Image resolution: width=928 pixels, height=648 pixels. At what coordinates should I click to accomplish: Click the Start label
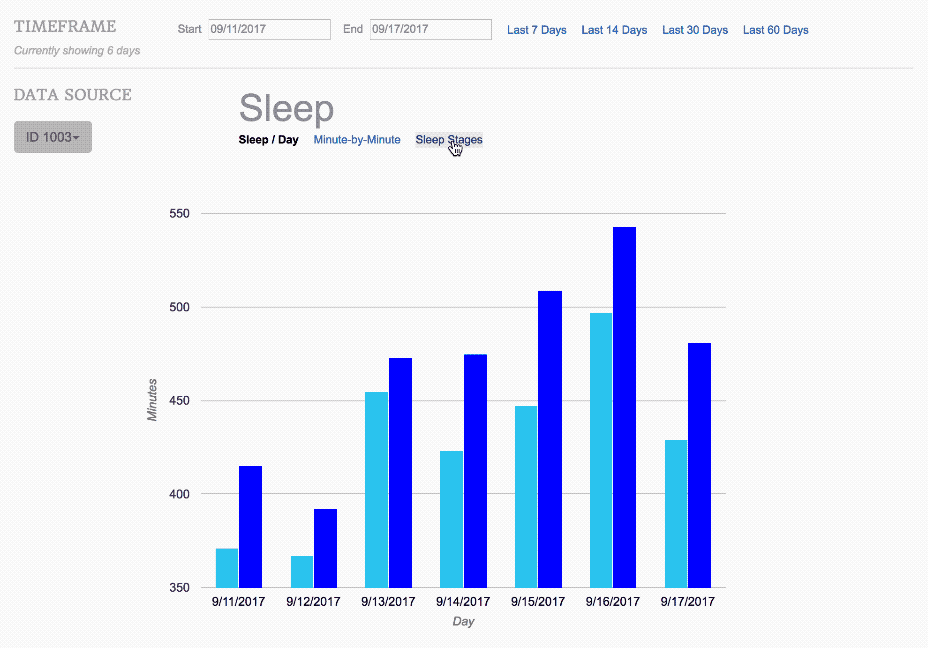click(x=189, y=29)
